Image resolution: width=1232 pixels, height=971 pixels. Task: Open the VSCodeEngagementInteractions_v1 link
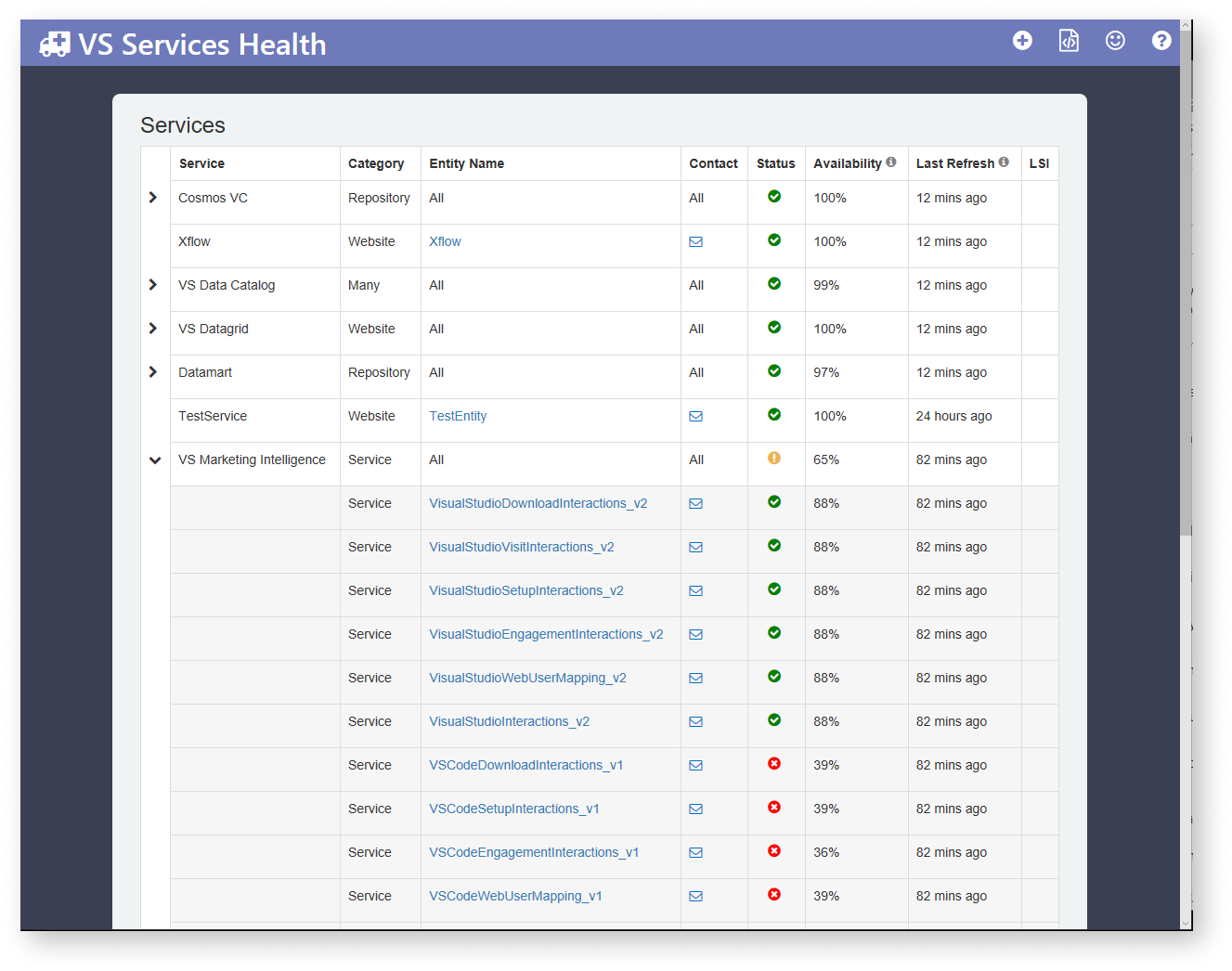(x=534, y=852)
